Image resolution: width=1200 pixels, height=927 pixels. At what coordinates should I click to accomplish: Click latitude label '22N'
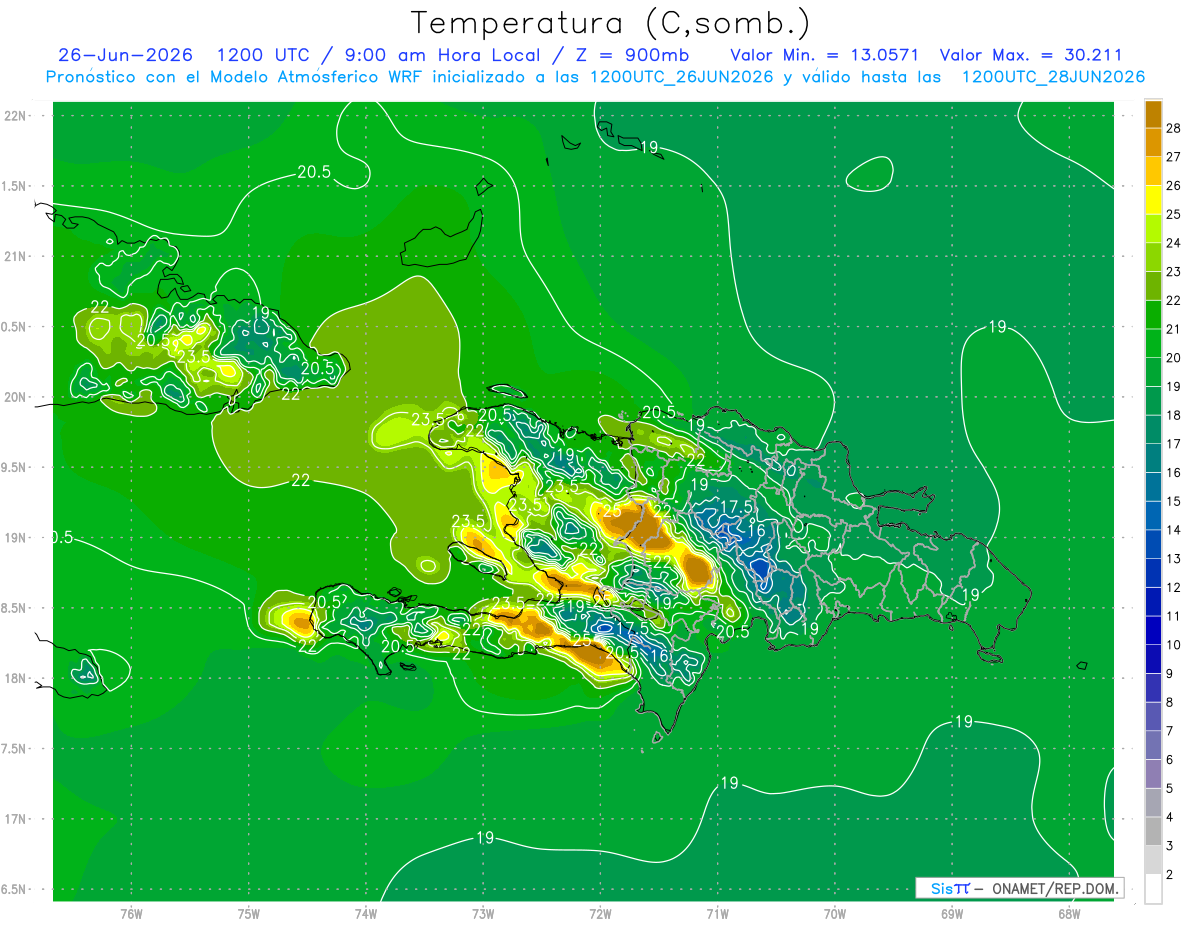[x=15, y=116]
